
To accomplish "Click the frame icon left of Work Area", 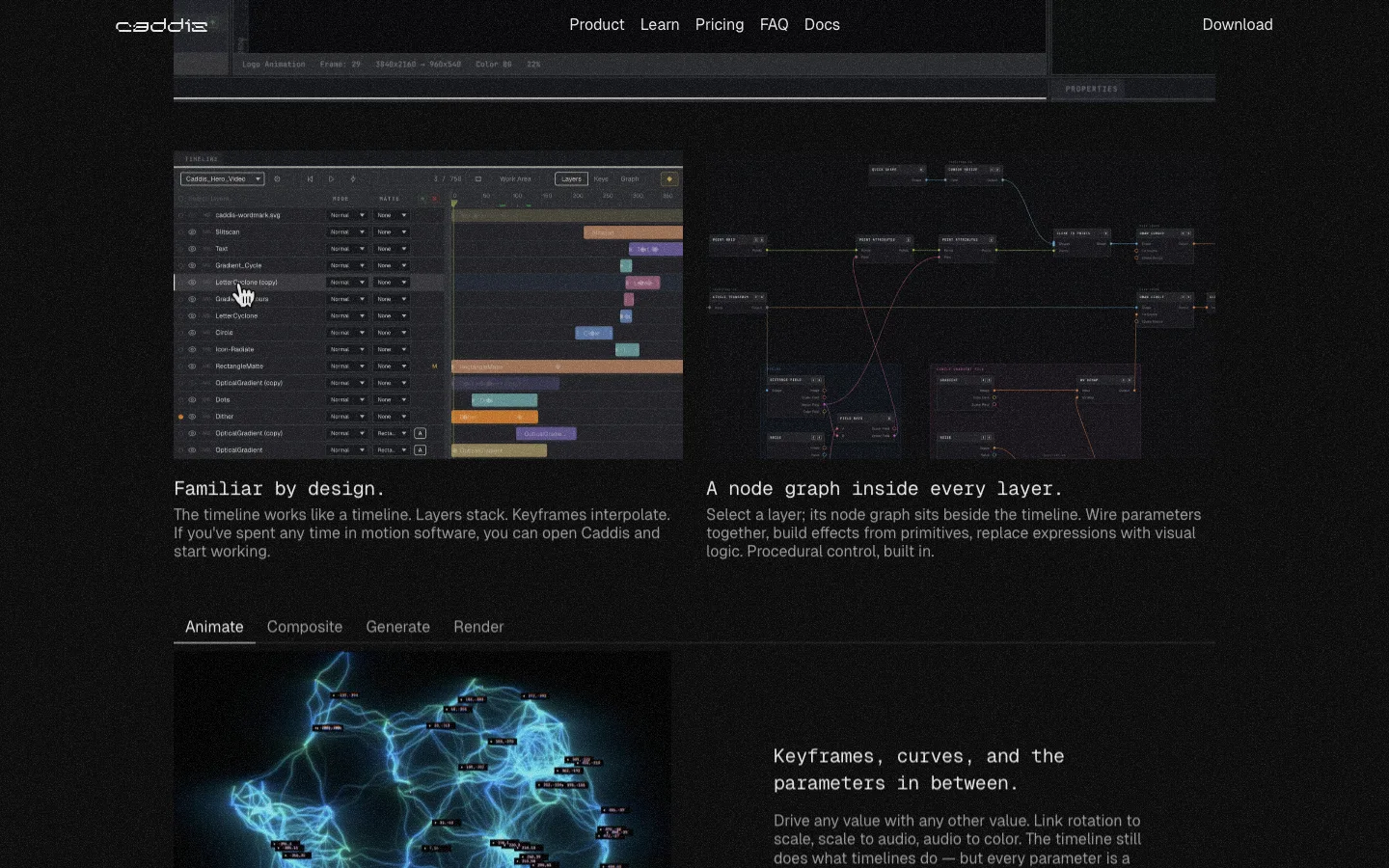I will 478,178.
